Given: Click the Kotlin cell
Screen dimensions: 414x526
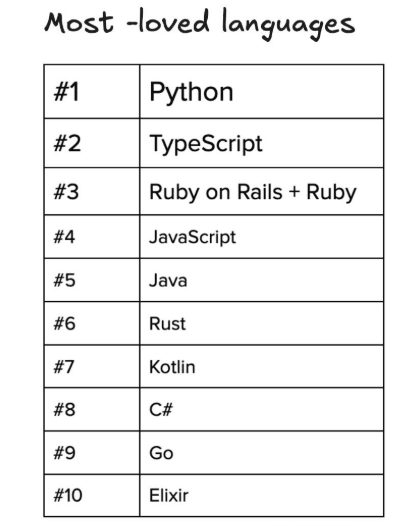Looking at the screenshot, I should tap(262, 366).
